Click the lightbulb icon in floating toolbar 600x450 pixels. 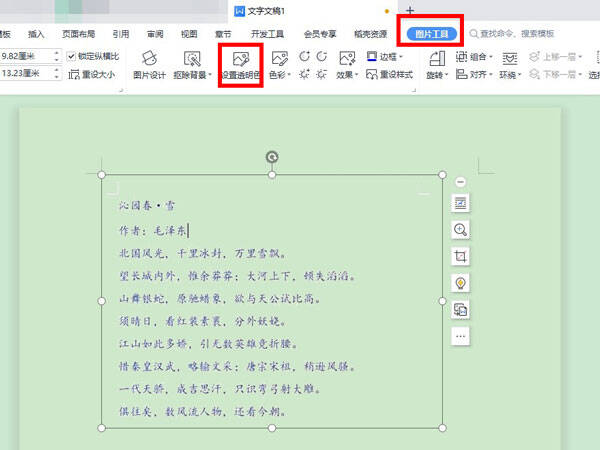[460, 283]
